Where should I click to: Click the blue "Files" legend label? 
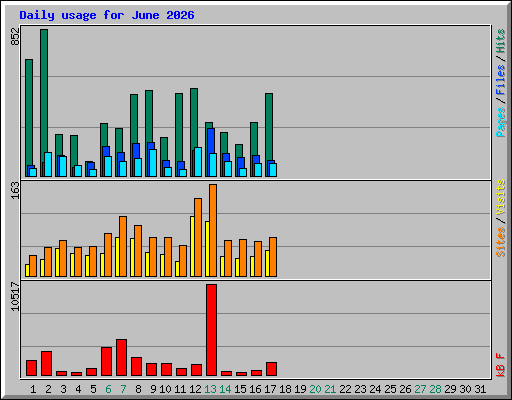[x=500, y=80]
